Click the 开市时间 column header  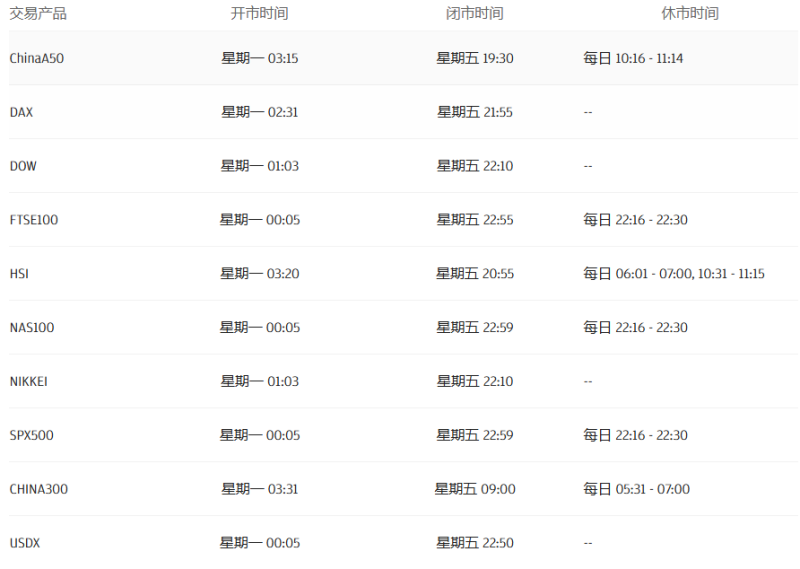(259, 13)
